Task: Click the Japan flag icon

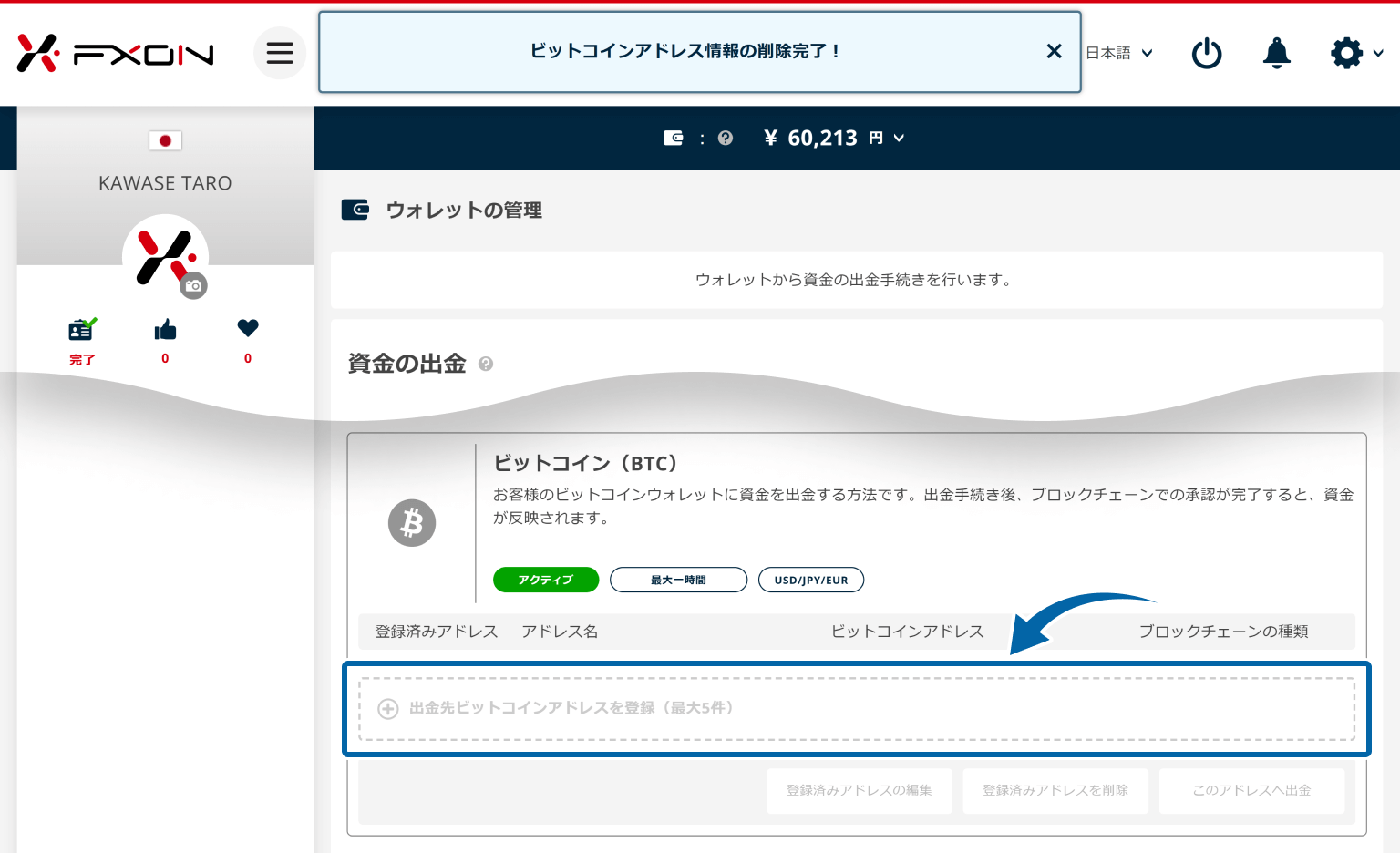Action: pyautogui.click(x=165, y=140)
